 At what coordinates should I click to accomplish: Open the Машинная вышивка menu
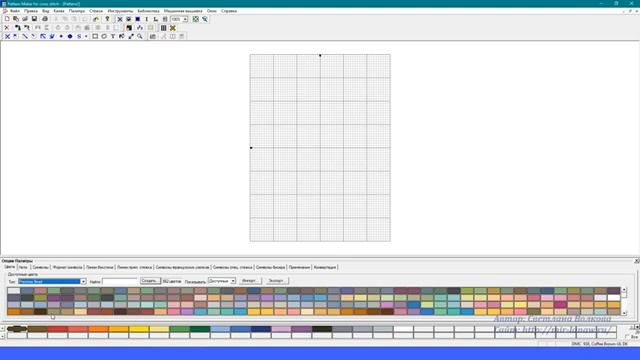[x=183, y=11]
